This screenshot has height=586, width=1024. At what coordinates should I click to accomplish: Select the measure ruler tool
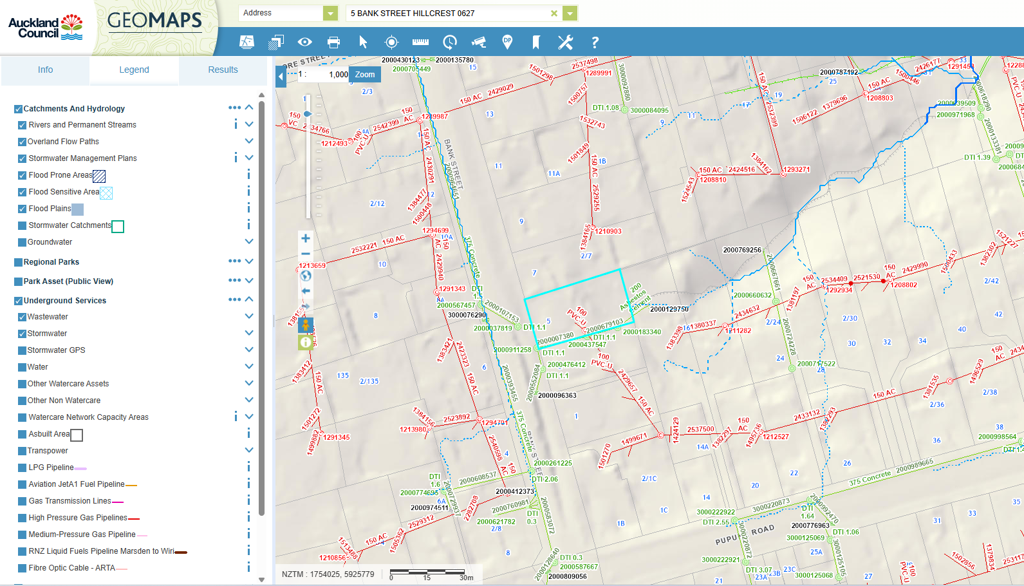point(420,42)
